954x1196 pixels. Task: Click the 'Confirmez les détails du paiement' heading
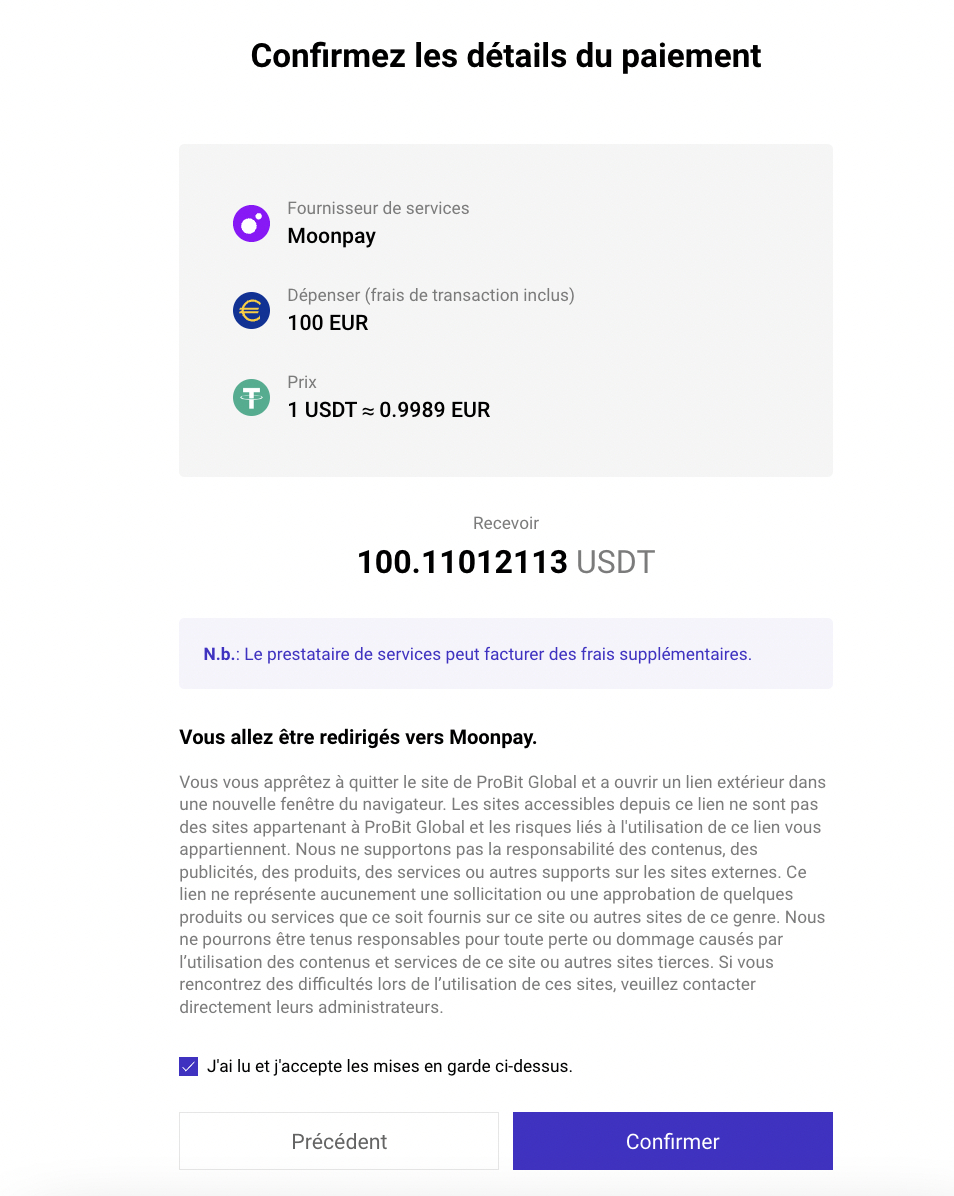click(x=506, y=56)
